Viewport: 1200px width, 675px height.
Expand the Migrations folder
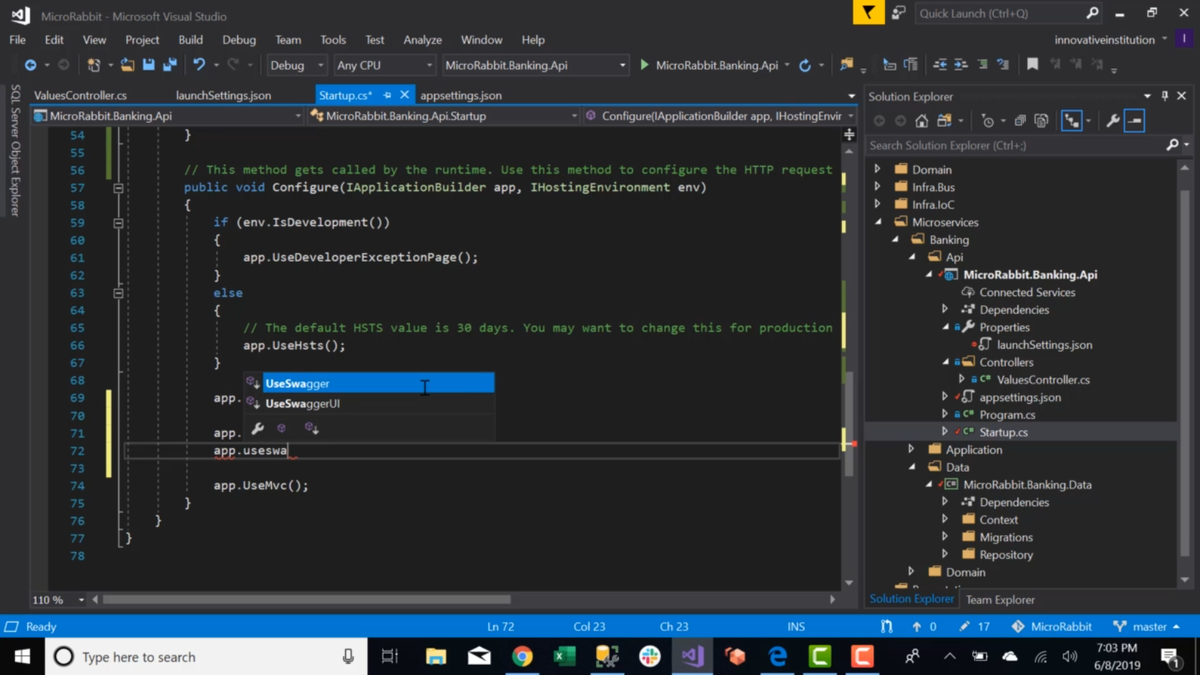(945, 537)
